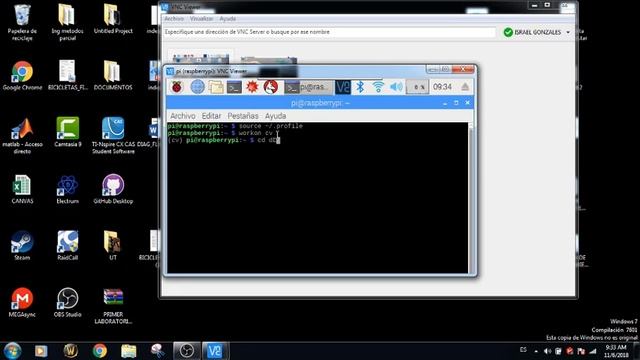The image size is (640, 360).
Task: Open Mathematica red spiky icon
Action: [x=252, y=87]
